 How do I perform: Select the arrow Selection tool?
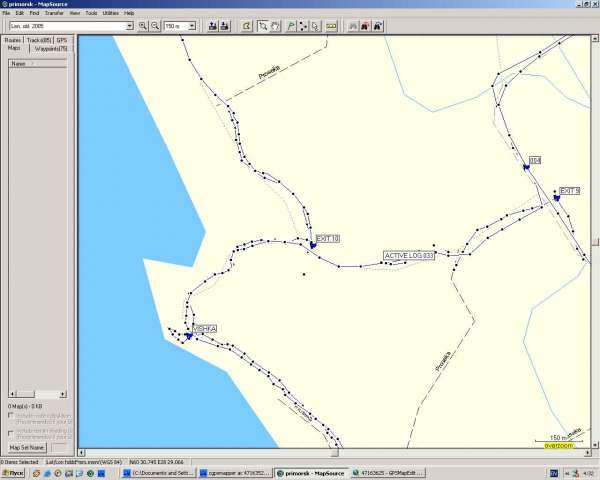coord(263,25)
